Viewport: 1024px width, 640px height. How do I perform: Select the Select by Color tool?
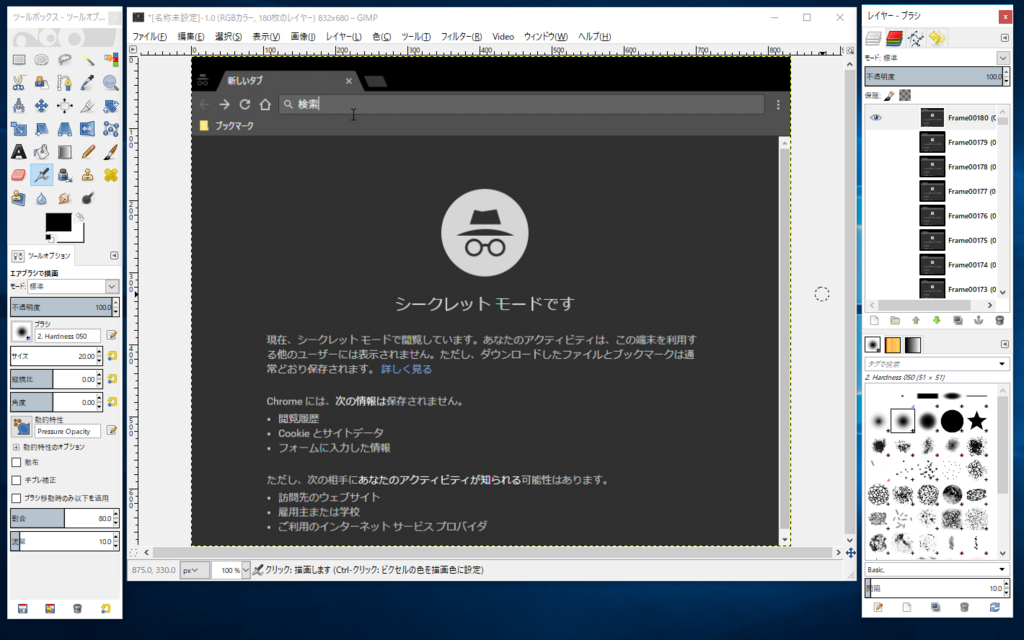111,60
